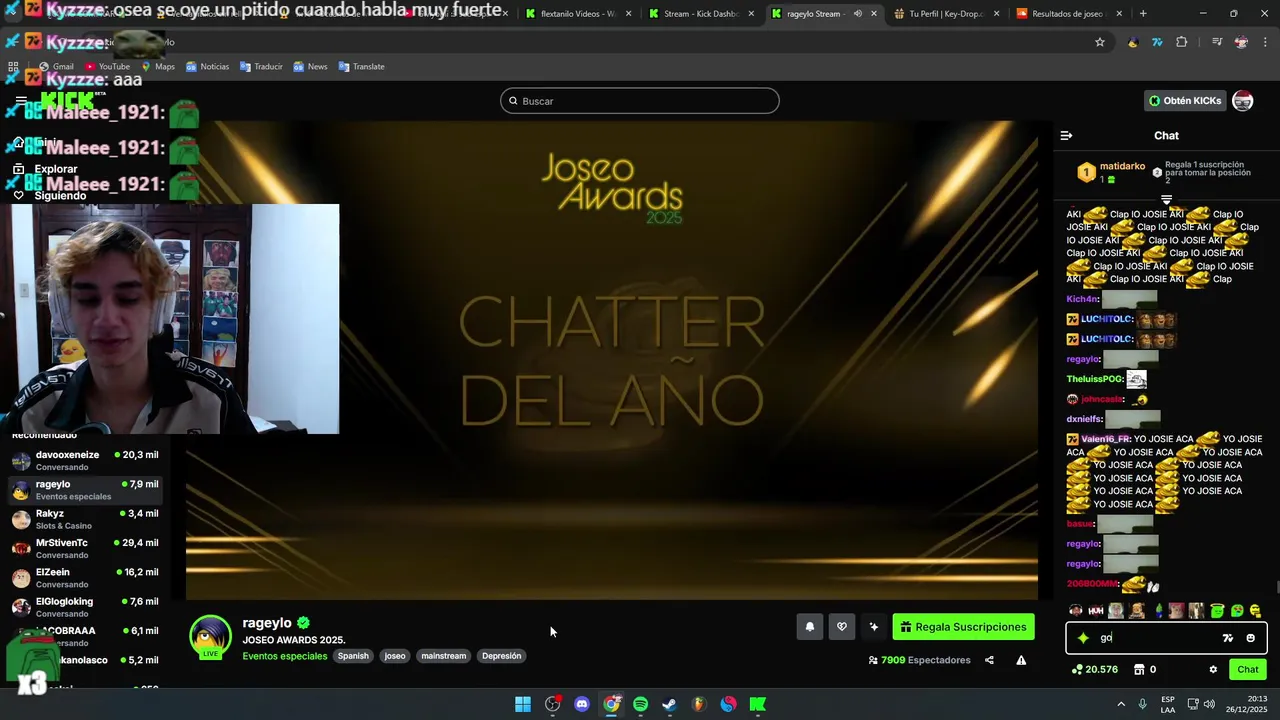Open volume control in system tray

point(1209,704)
